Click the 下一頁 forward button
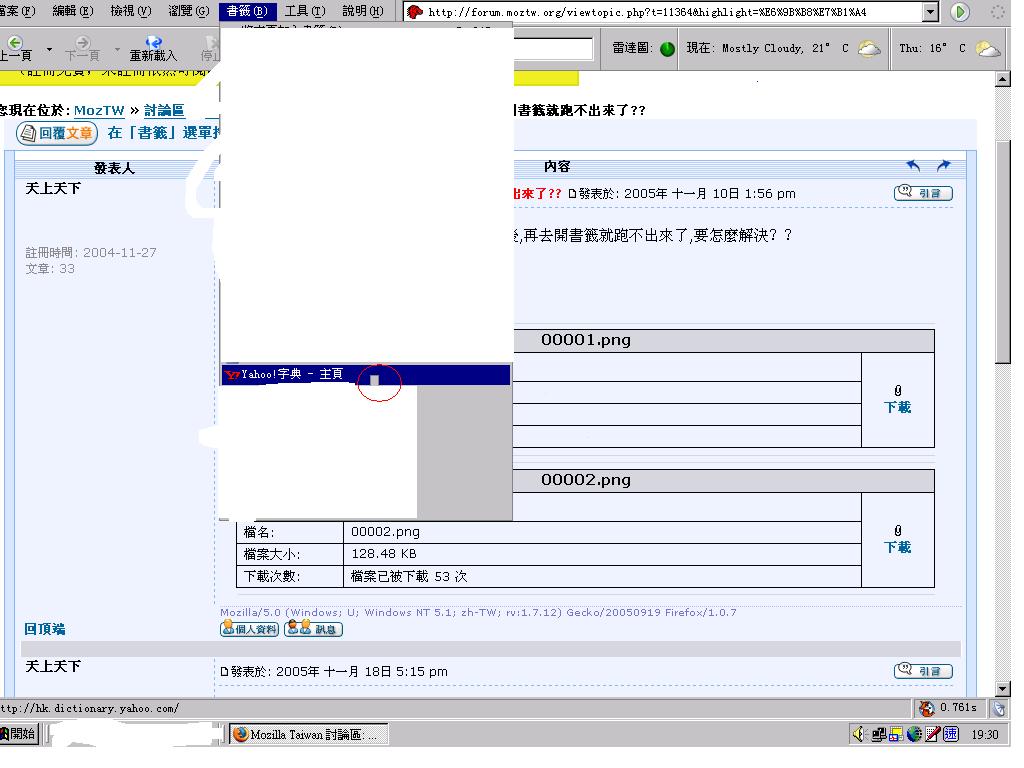 (x=82, y=49)
